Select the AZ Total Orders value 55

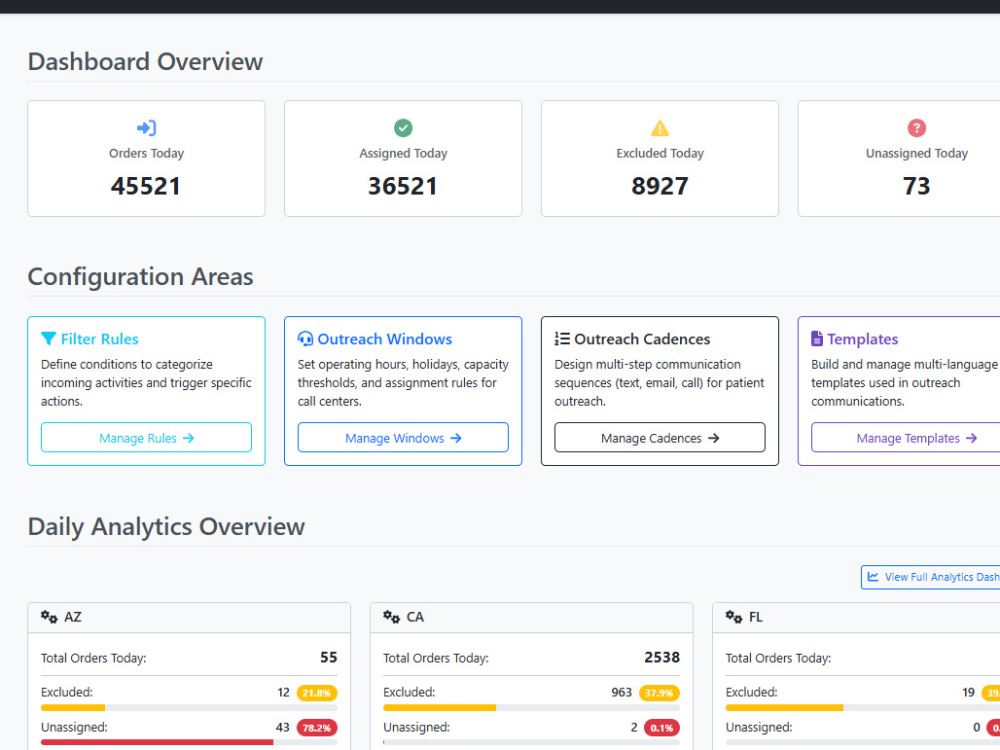tap(328, 658)
